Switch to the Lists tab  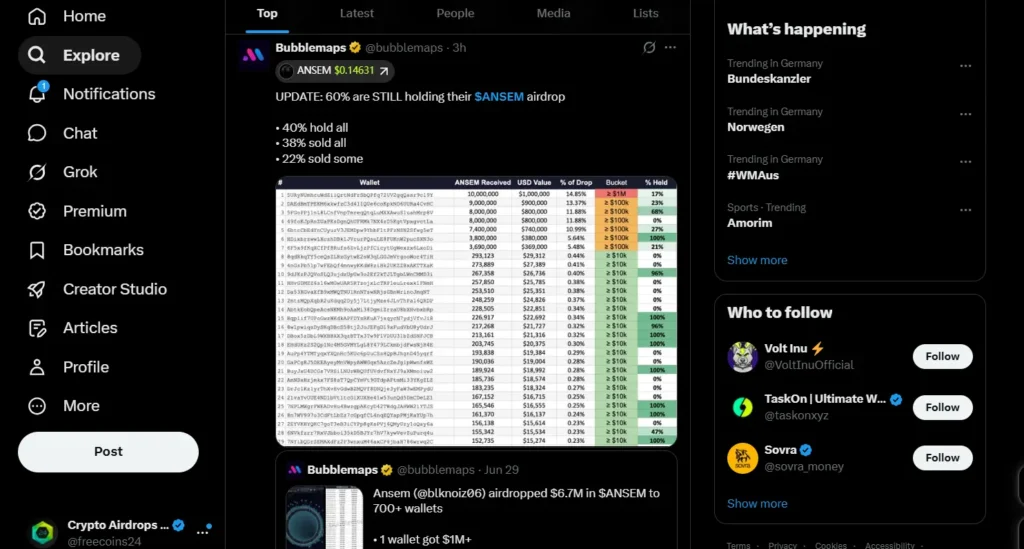tap(645, 14)
